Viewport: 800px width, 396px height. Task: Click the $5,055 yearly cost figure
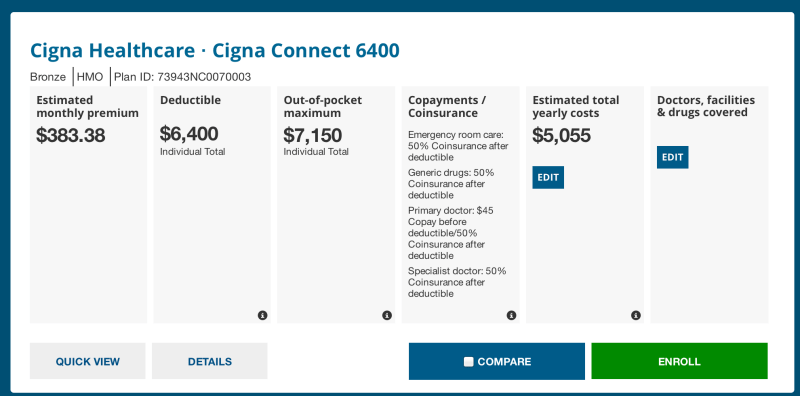pyautogui.click(x=561, y=135)
